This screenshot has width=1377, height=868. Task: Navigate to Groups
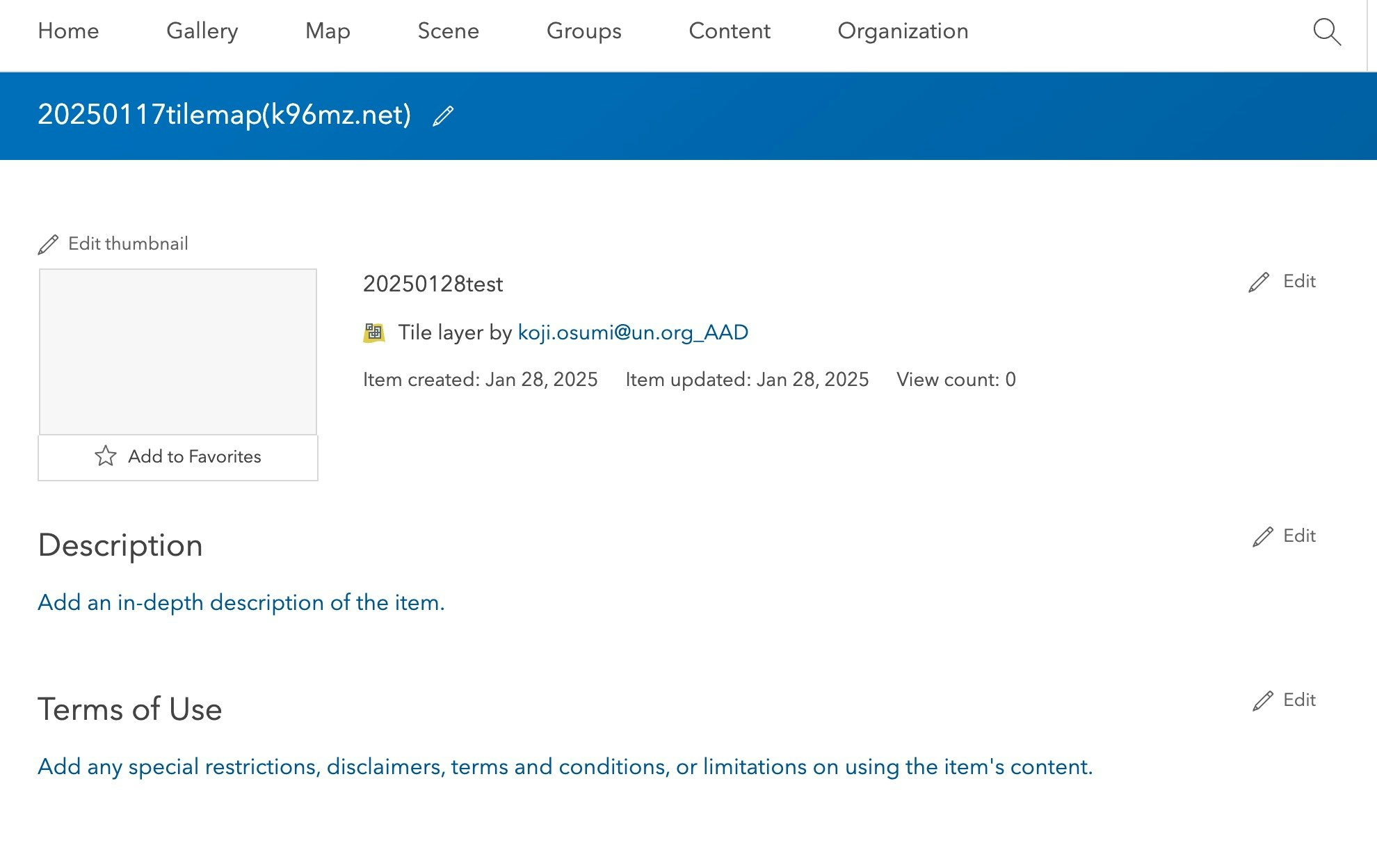(583, 31)
